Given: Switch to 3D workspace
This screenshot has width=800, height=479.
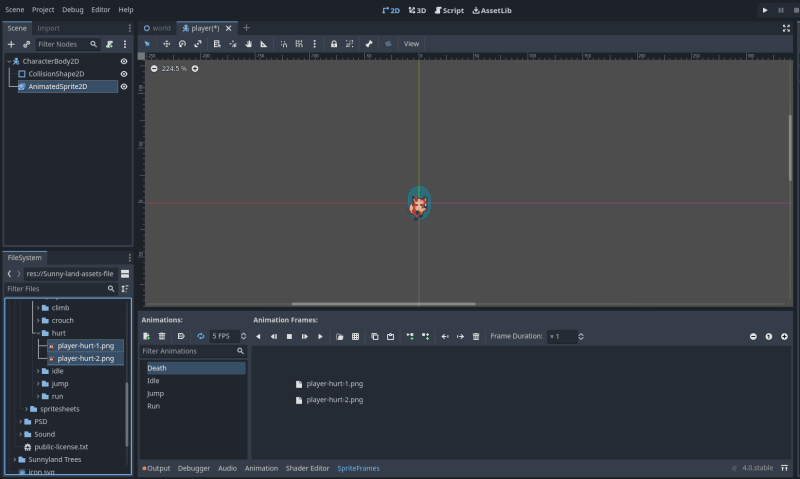Looking at the screenshot, I should click(417, 10).
